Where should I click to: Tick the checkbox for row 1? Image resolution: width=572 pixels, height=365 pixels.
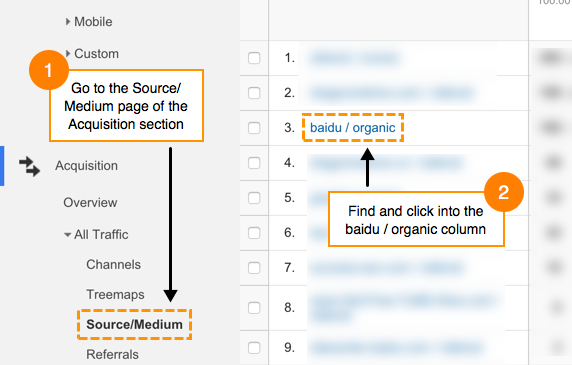coord(254,58)
